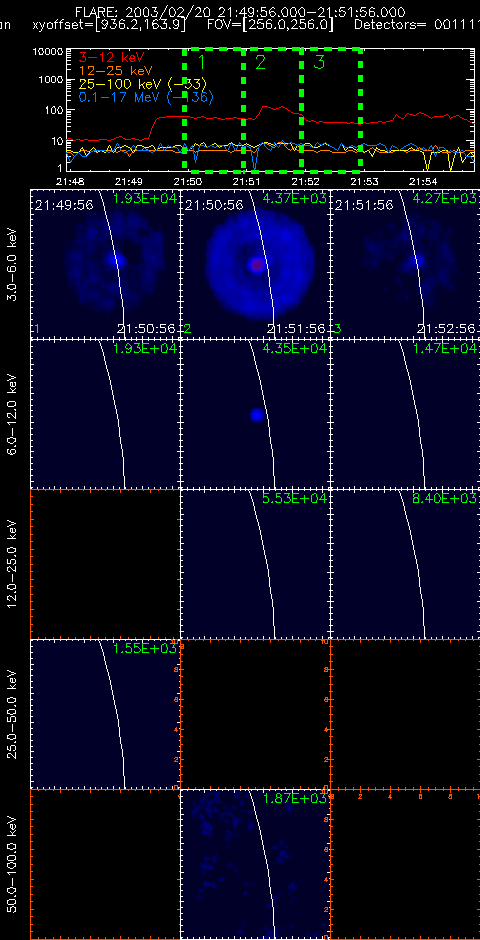480x940 pixels.
Task: Click interval 2 label in lightcurve plot
Action: pos(260,62)
